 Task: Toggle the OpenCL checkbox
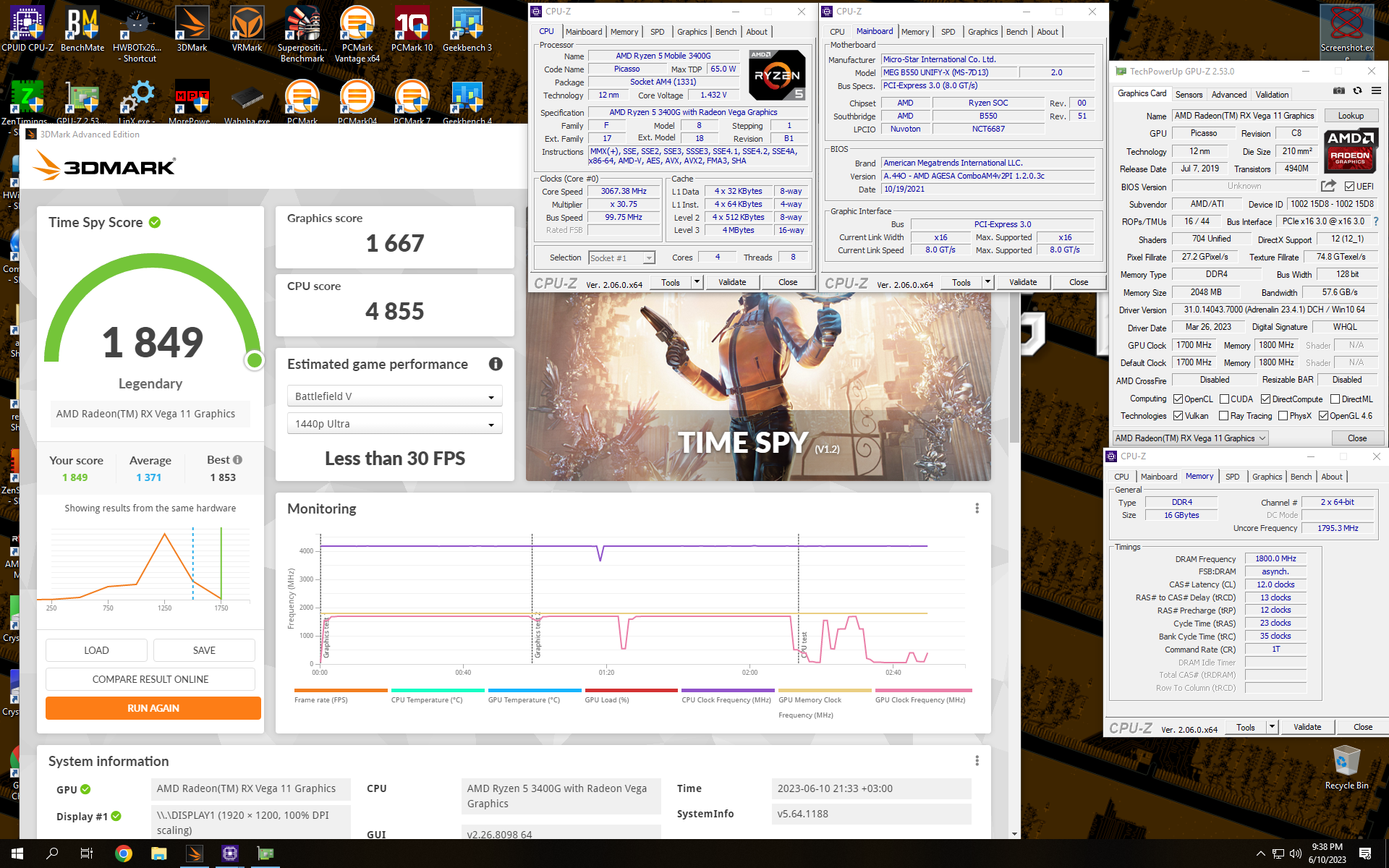coord(1178,399)
